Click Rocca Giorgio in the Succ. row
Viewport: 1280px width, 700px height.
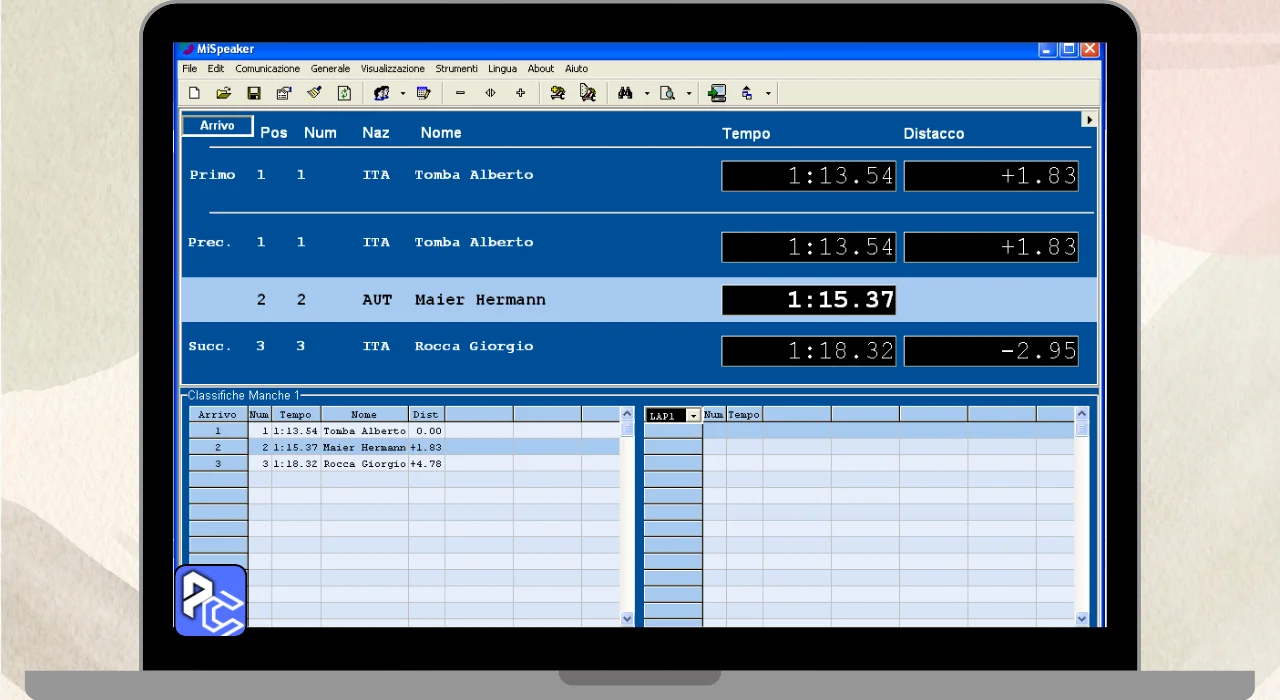pos(474,346)
